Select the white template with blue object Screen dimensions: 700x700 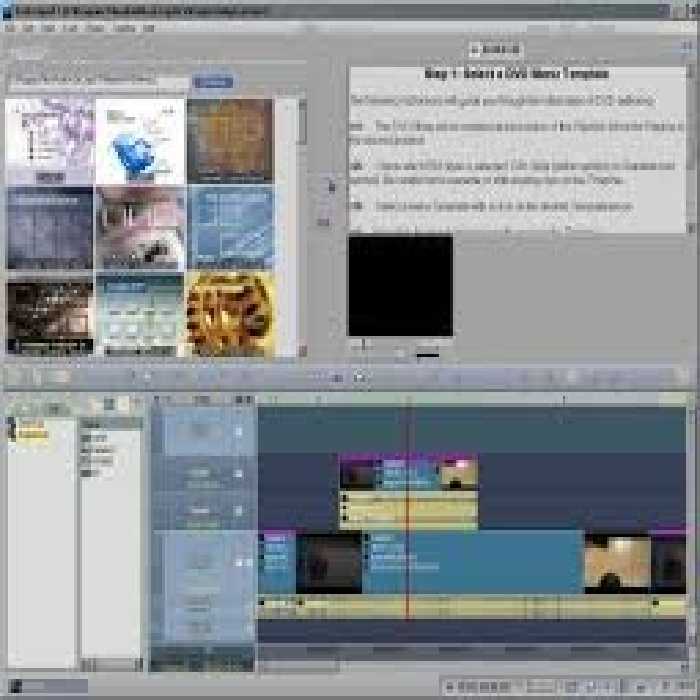[x=140, y=141]
